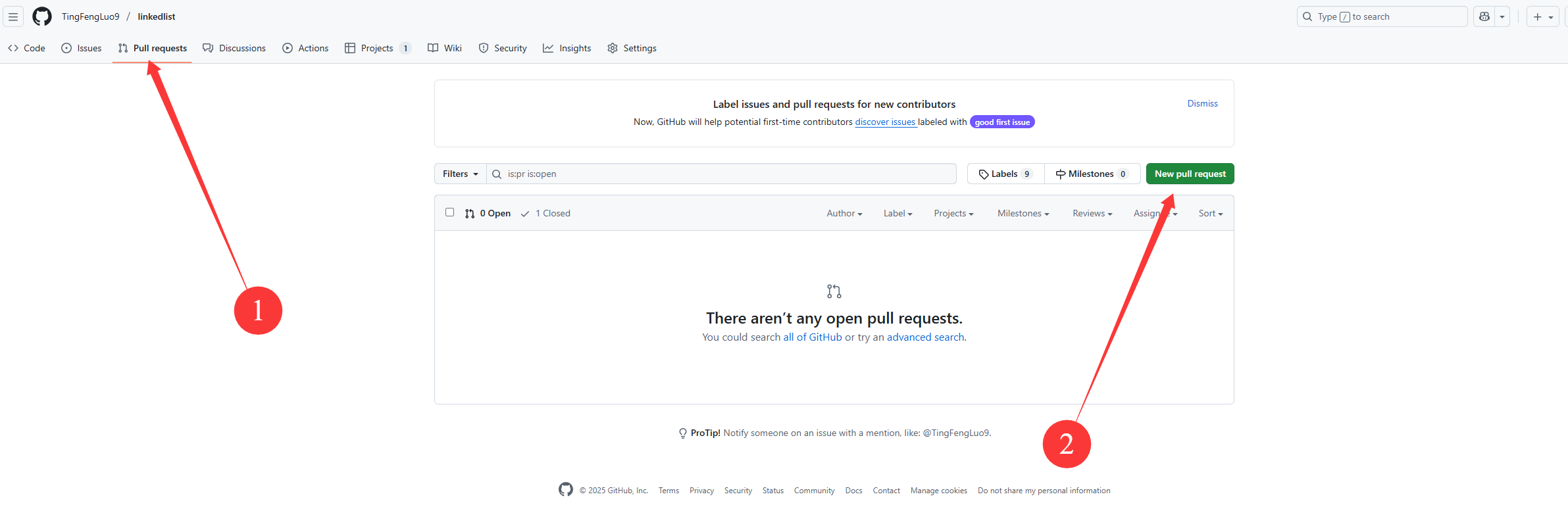Image resolution: width=1568 pixels, height=511 pixels.
Task: Click the good first issue label
Action: (x=1002, y=122)
